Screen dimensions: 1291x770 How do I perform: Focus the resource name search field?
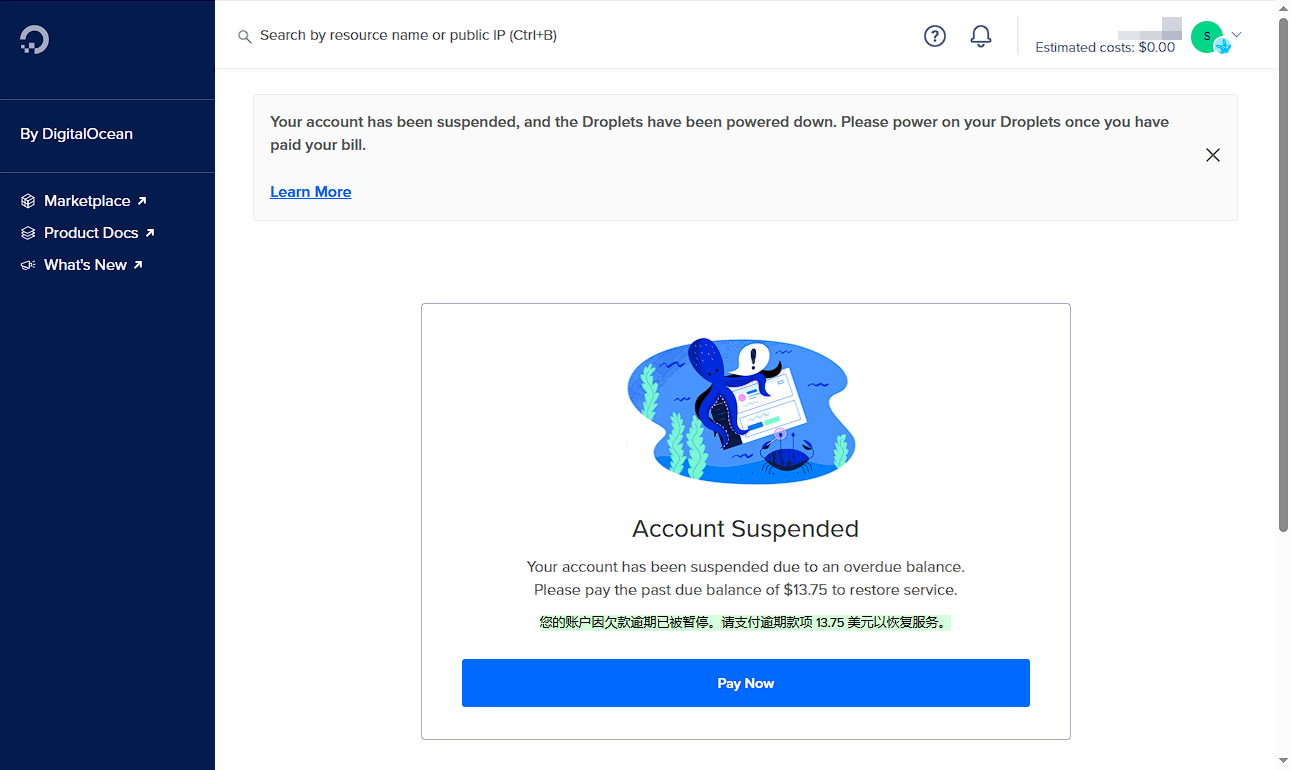[x=408, y=35]
